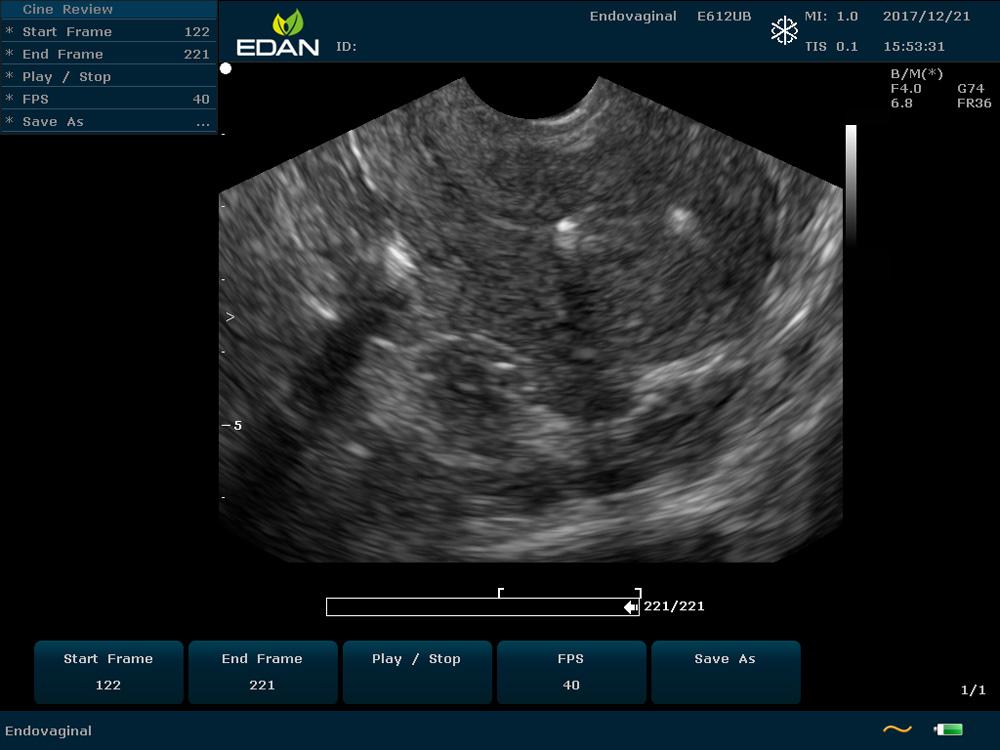Select End Frame in Cine Review menu
The width and height of the screenshot is (1000, 750).
pos(108,54)
